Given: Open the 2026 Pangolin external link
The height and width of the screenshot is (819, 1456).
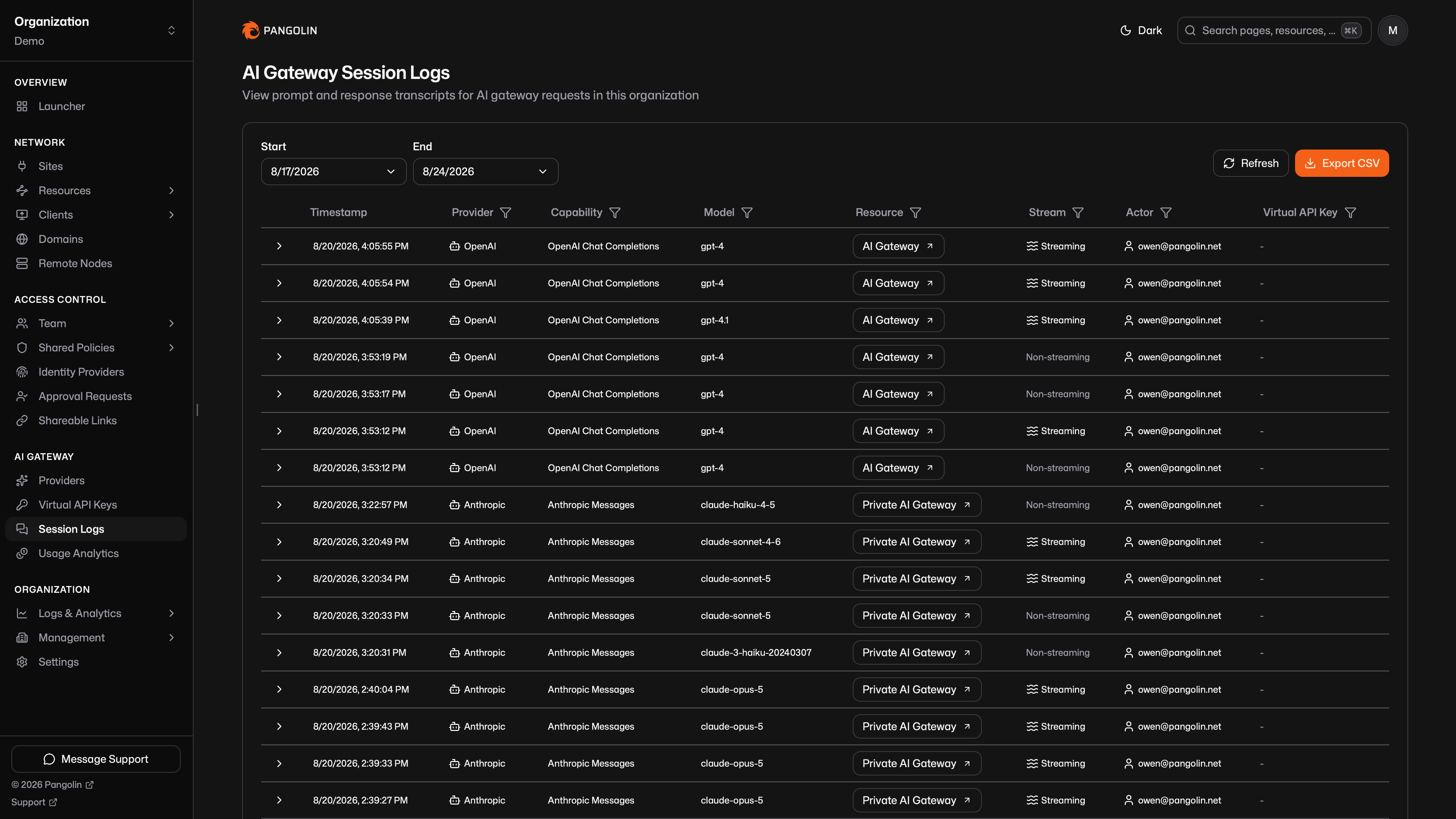Looking at the screenshot, I should coord(52,784).
